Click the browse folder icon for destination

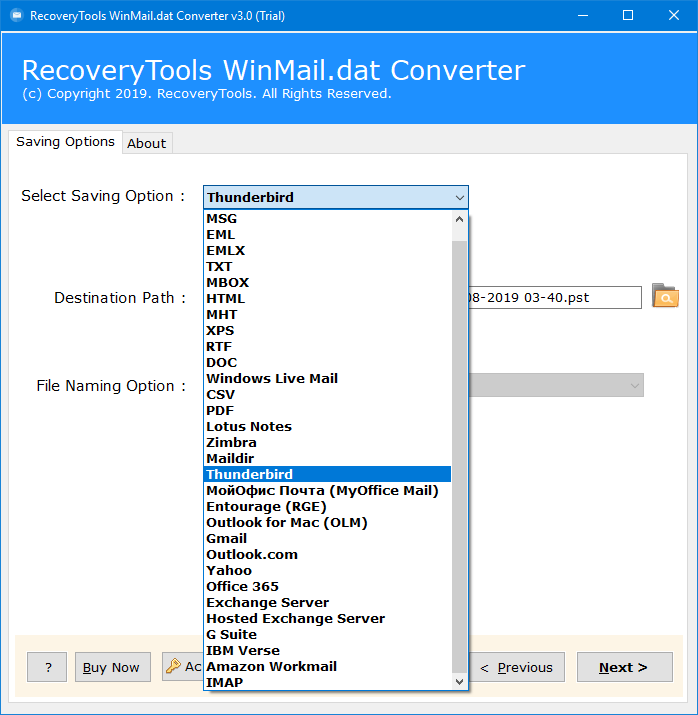pyautogui.click(x=665, y=295)
